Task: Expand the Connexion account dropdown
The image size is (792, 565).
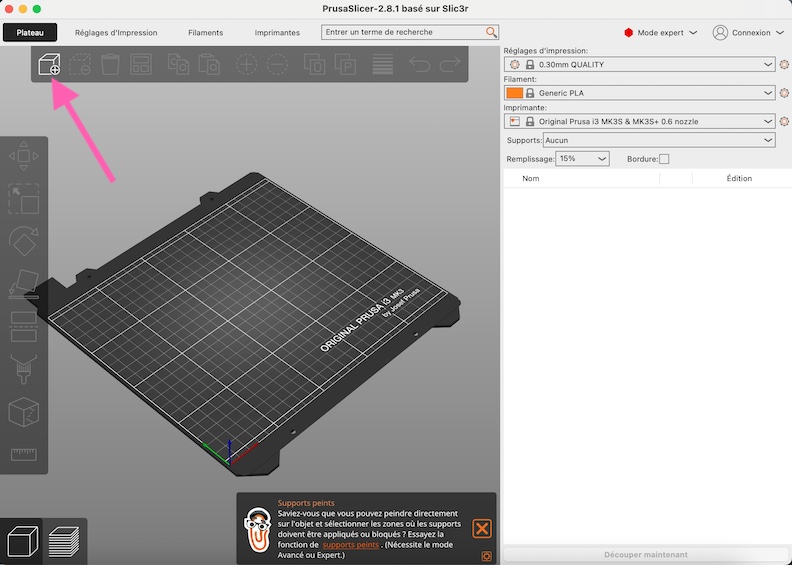Action: (x=748, y=33)
